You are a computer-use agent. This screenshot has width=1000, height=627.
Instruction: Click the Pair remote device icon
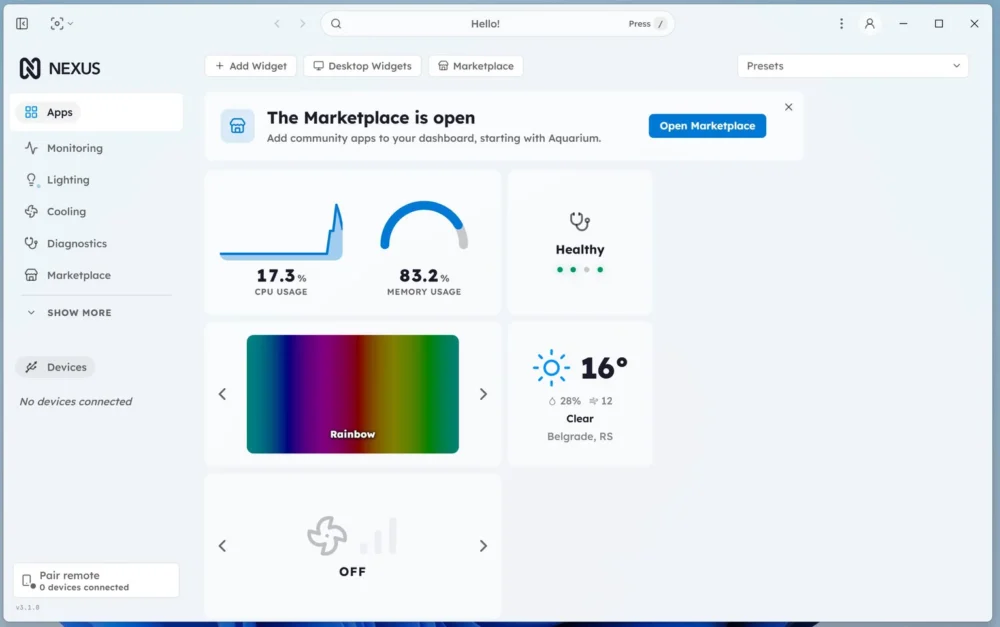pos(28,581)
